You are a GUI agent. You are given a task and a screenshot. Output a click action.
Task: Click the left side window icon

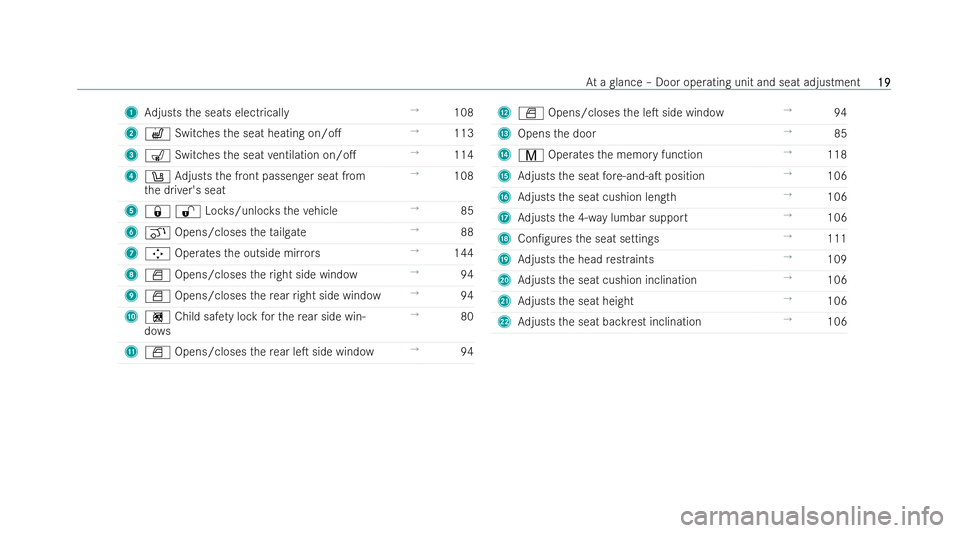point(531,113)
